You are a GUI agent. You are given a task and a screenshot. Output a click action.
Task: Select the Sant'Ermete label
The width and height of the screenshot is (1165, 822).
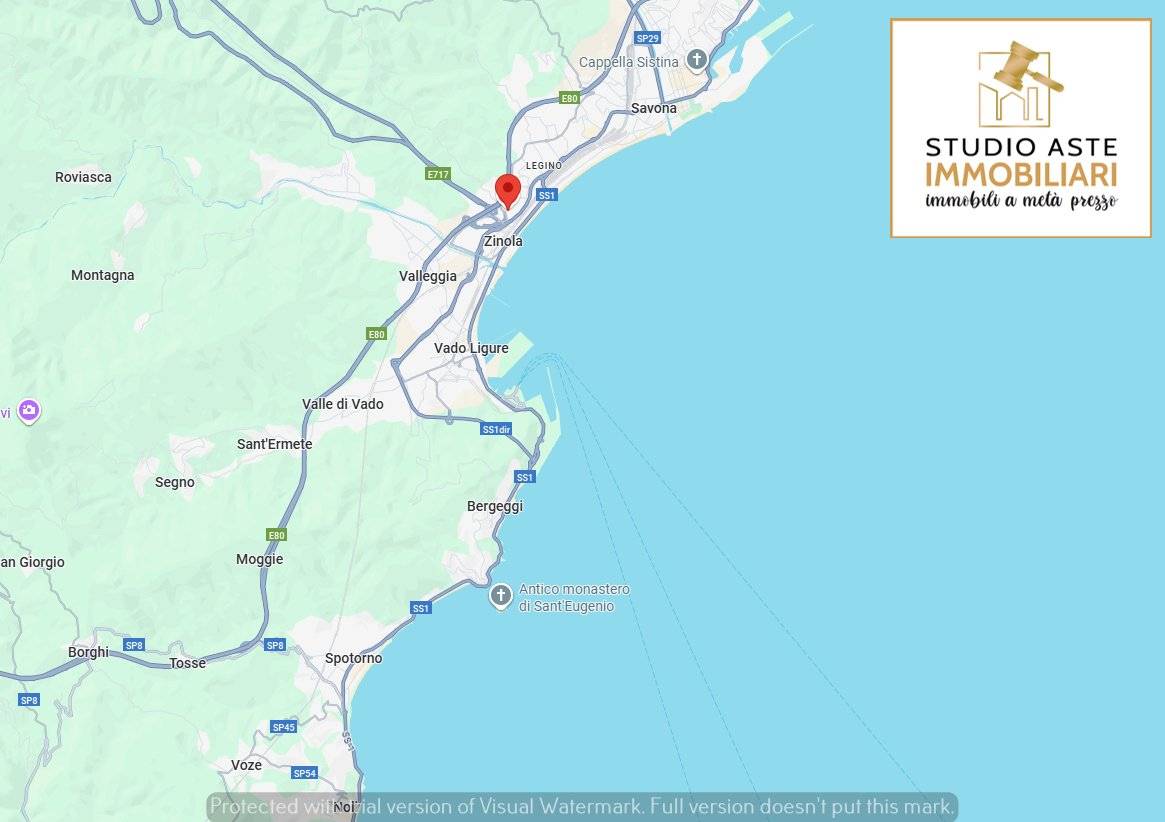[x=274, y=444]
